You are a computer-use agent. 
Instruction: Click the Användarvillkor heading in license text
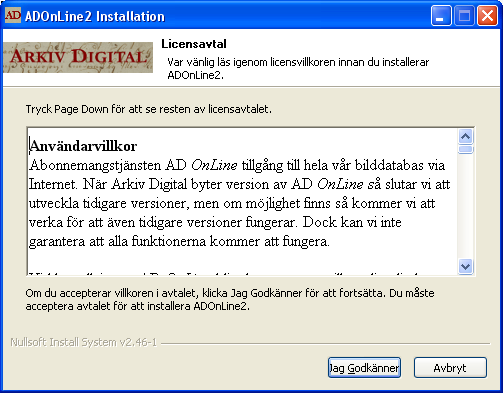[83, 146]
